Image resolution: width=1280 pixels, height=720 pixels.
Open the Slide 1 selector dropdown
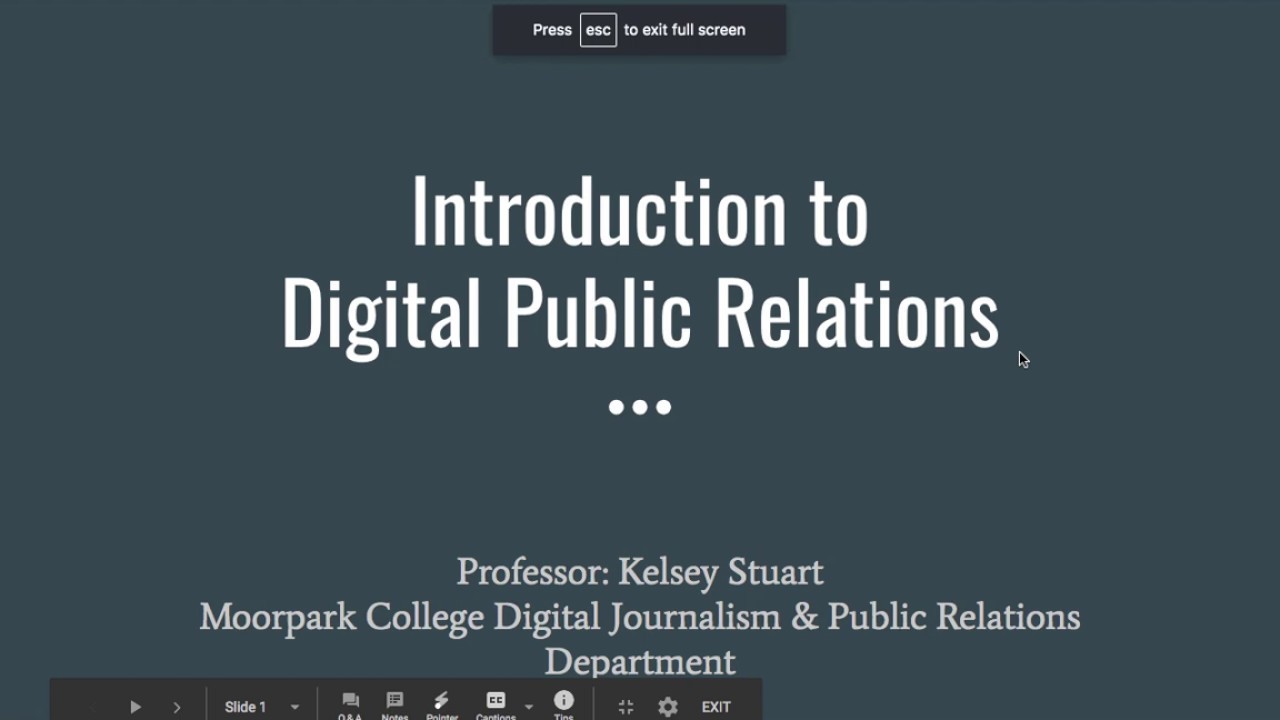(262, 707)
